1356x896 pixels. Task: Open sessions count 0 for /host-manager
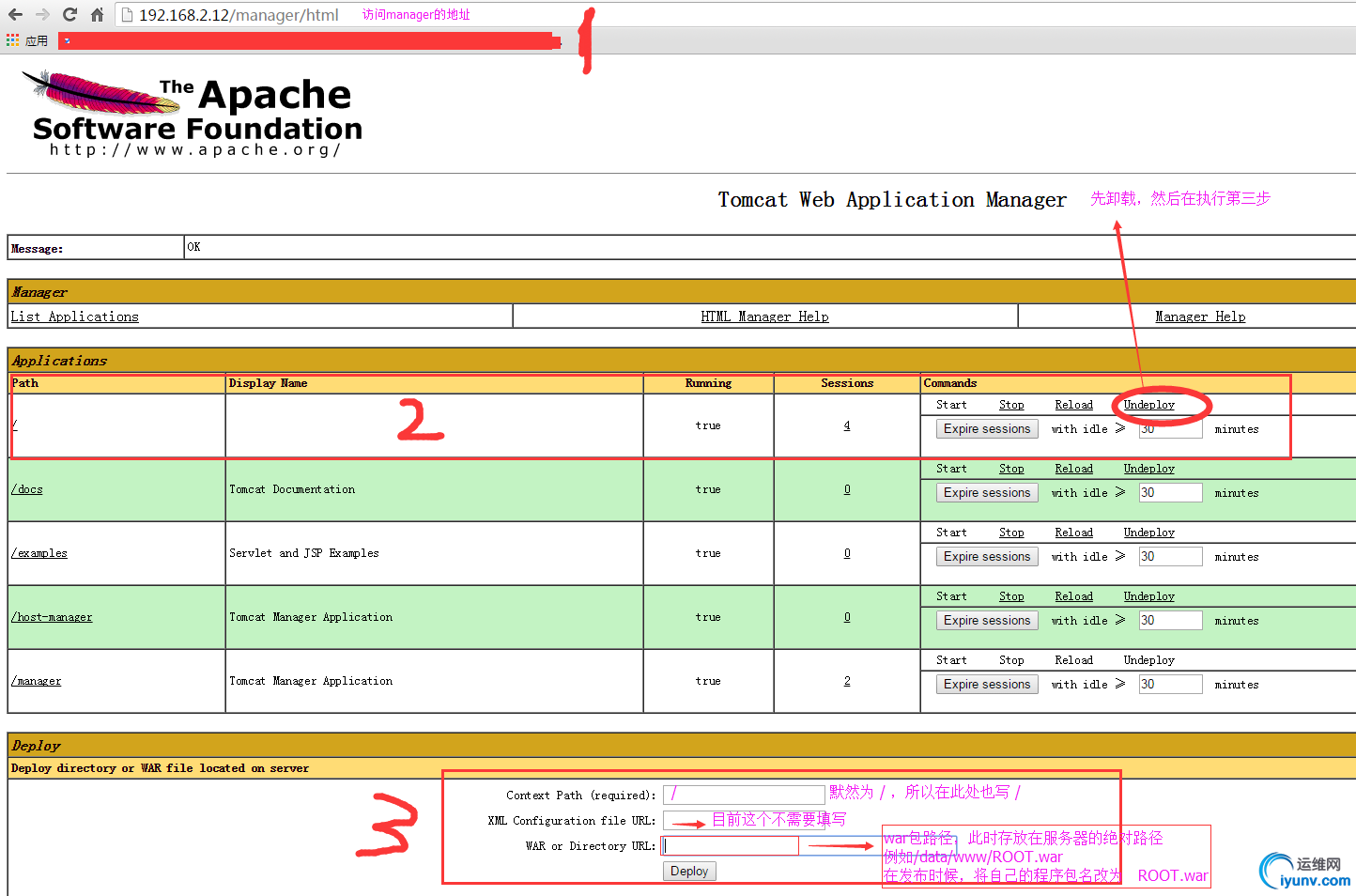click(847, 617)
